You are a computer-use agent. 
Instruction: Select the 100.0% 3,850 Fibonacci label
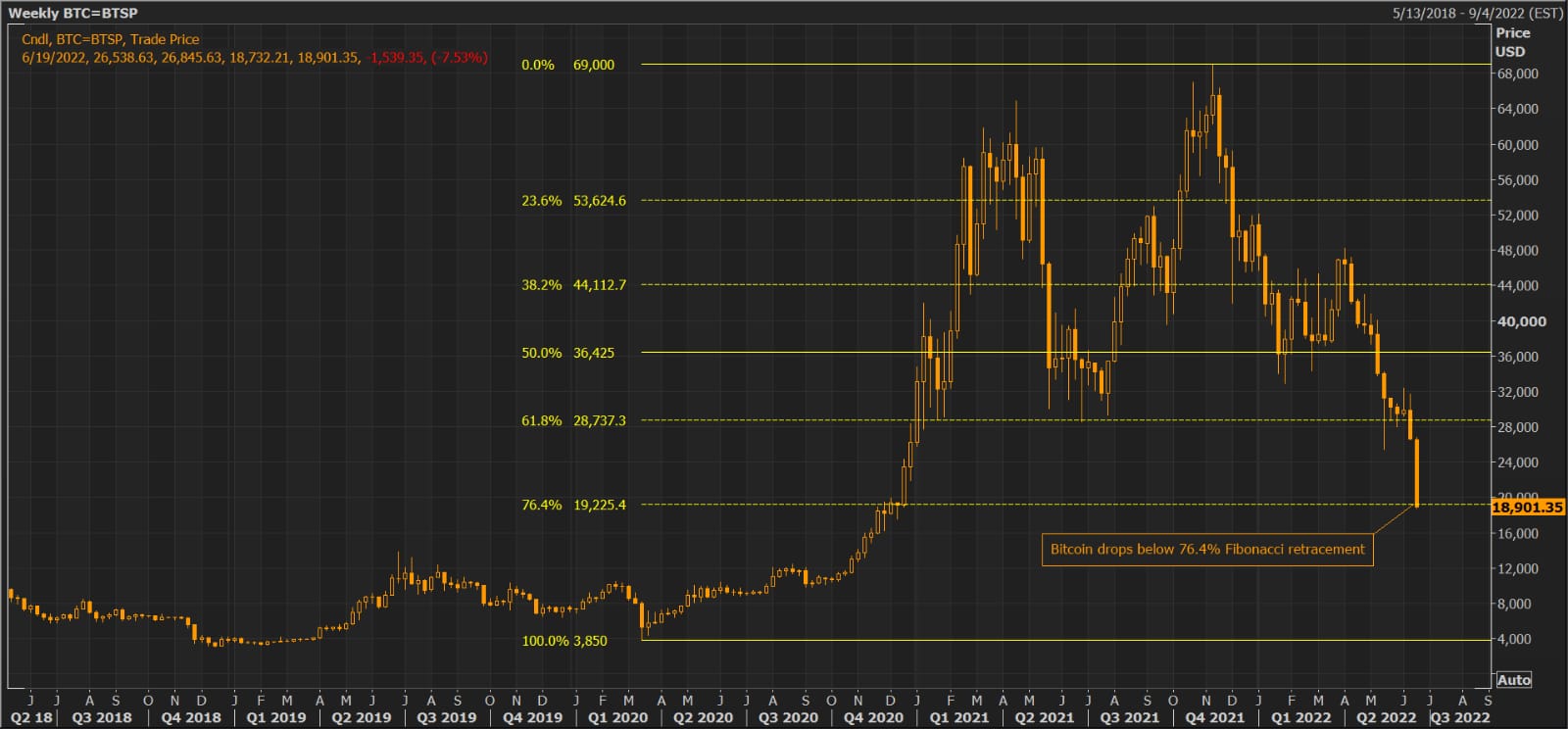click(564, 641)
